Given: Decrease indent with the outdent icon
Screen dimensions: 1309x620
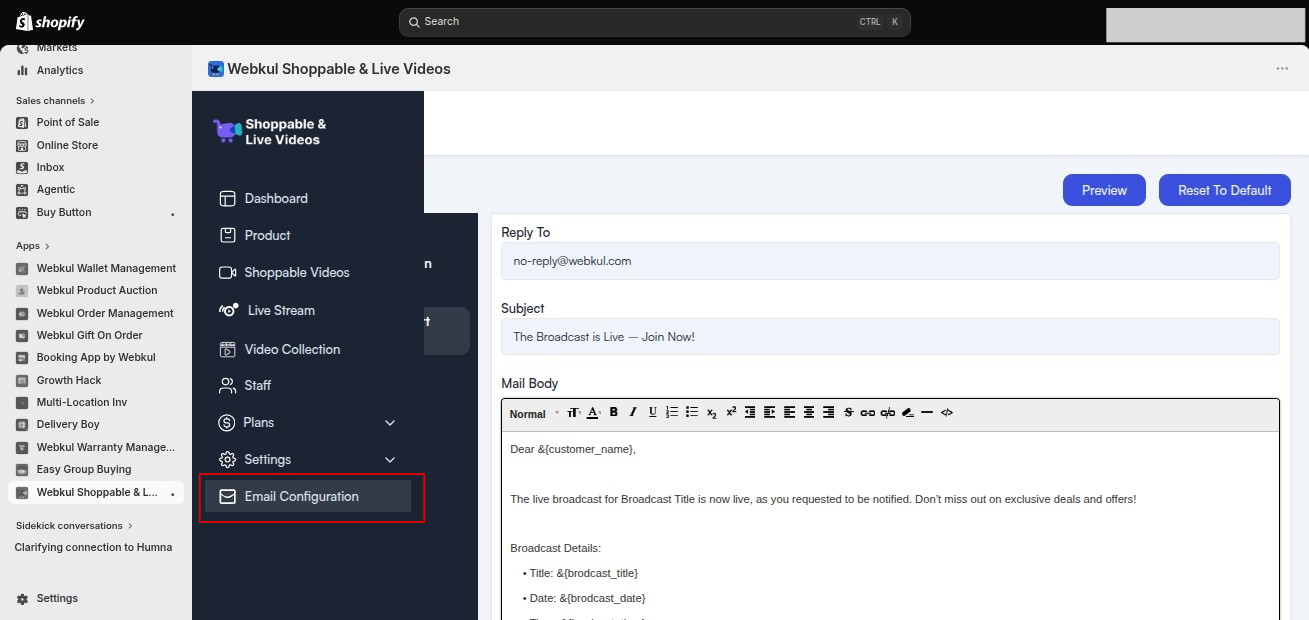Looking at the screenshot, I should coord(750,412).
